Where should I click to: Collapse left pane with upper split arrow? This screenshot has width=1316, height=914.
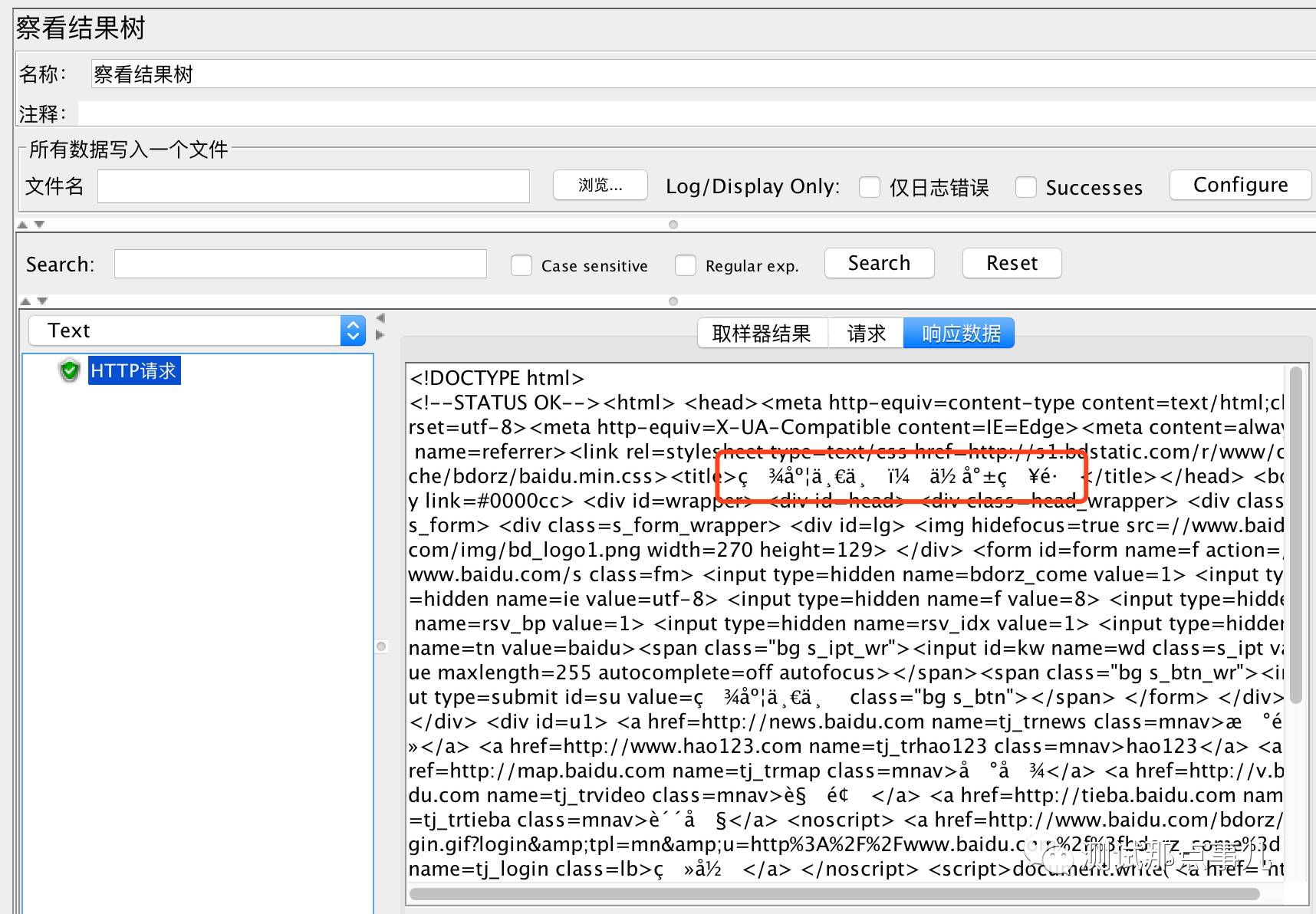(x=380, y=317)
